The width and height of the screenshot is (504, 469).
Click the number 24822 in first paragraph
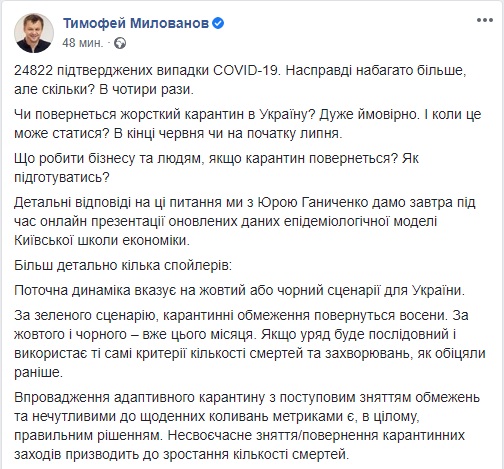click(33, 71)
